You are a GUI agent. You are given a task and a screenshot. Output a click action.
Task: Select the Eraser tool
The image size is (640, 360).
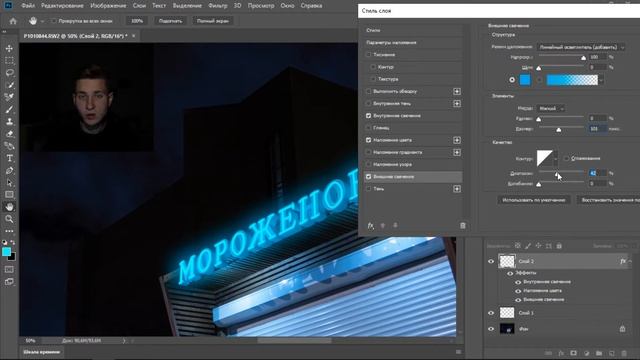tap(9, 134)
